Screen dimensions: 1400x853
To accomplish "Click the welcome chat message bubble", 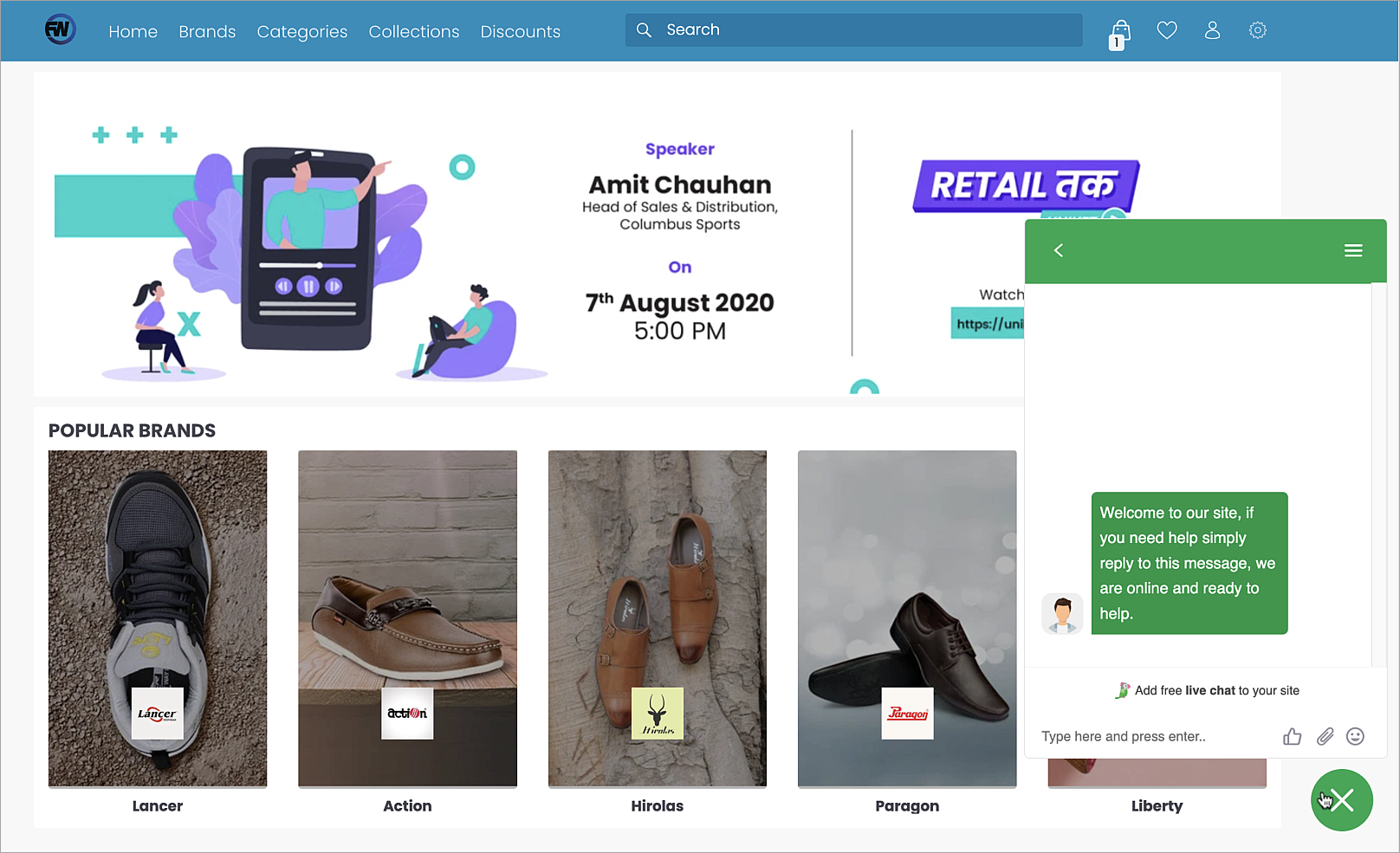I will [x=1189, y=563].
